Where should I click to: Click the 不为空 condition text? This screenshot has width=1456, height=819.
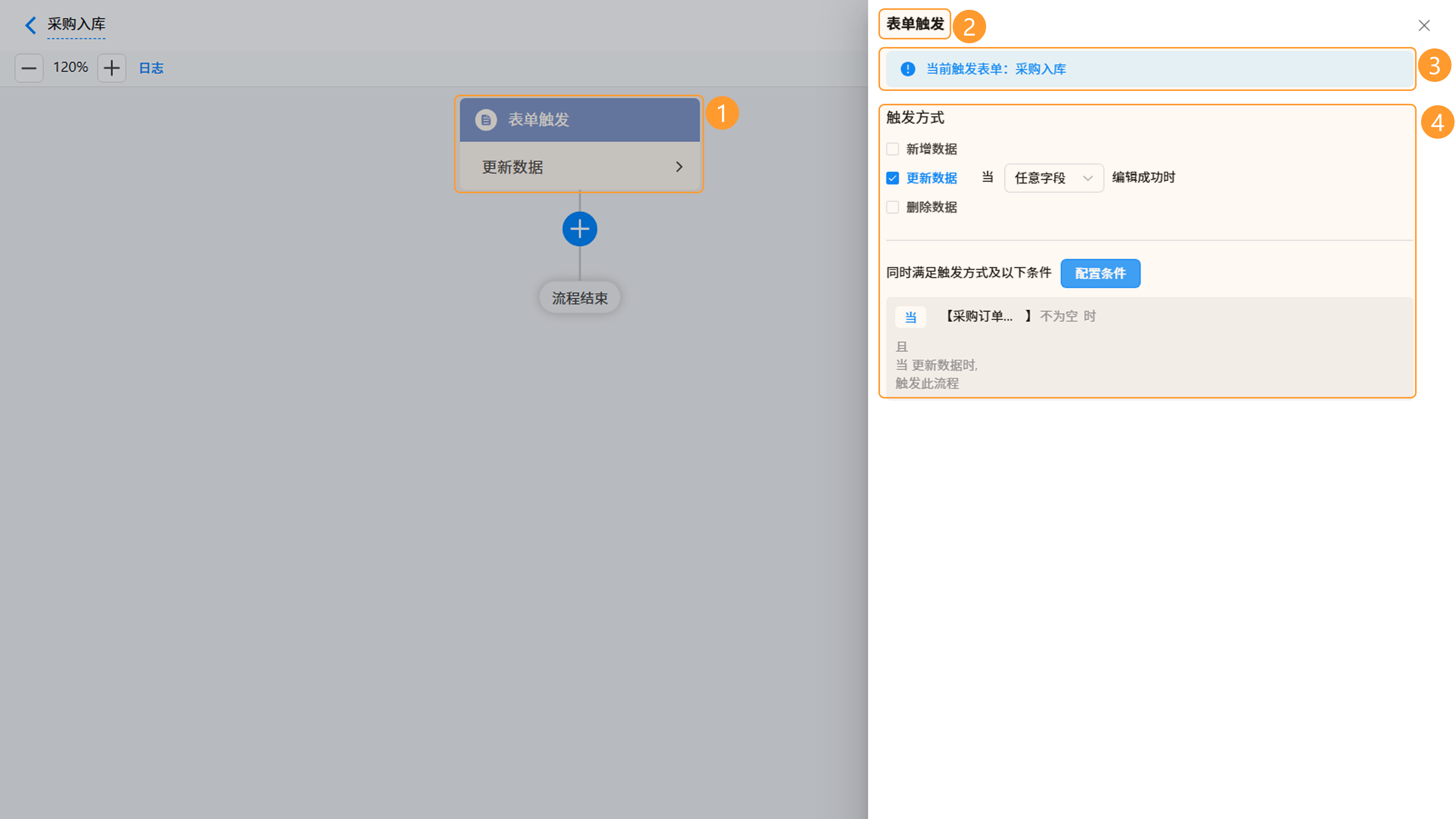pos(1059,316)
